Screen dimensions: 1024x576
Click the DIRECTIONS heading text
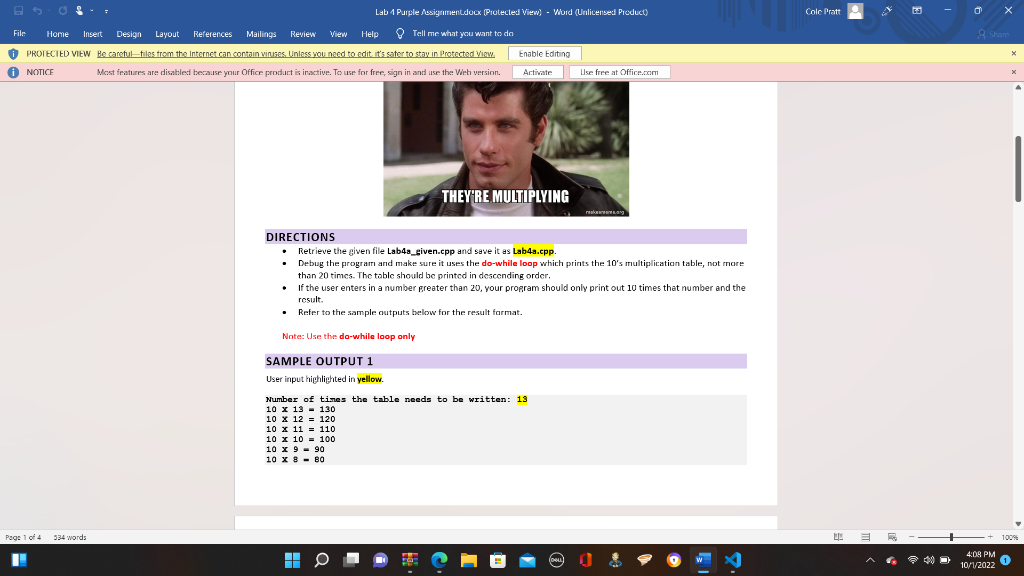click(x=300, y=237)
